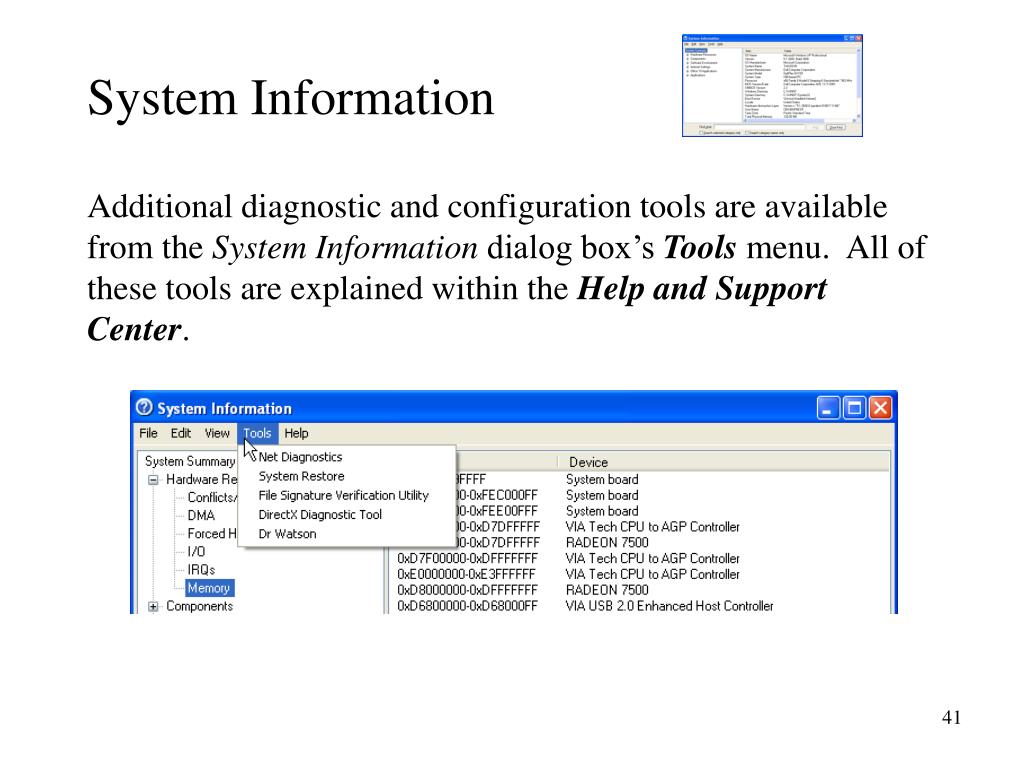Minimize the System Information window
Screen dimensions: 1024x768
tap(828, 408)
